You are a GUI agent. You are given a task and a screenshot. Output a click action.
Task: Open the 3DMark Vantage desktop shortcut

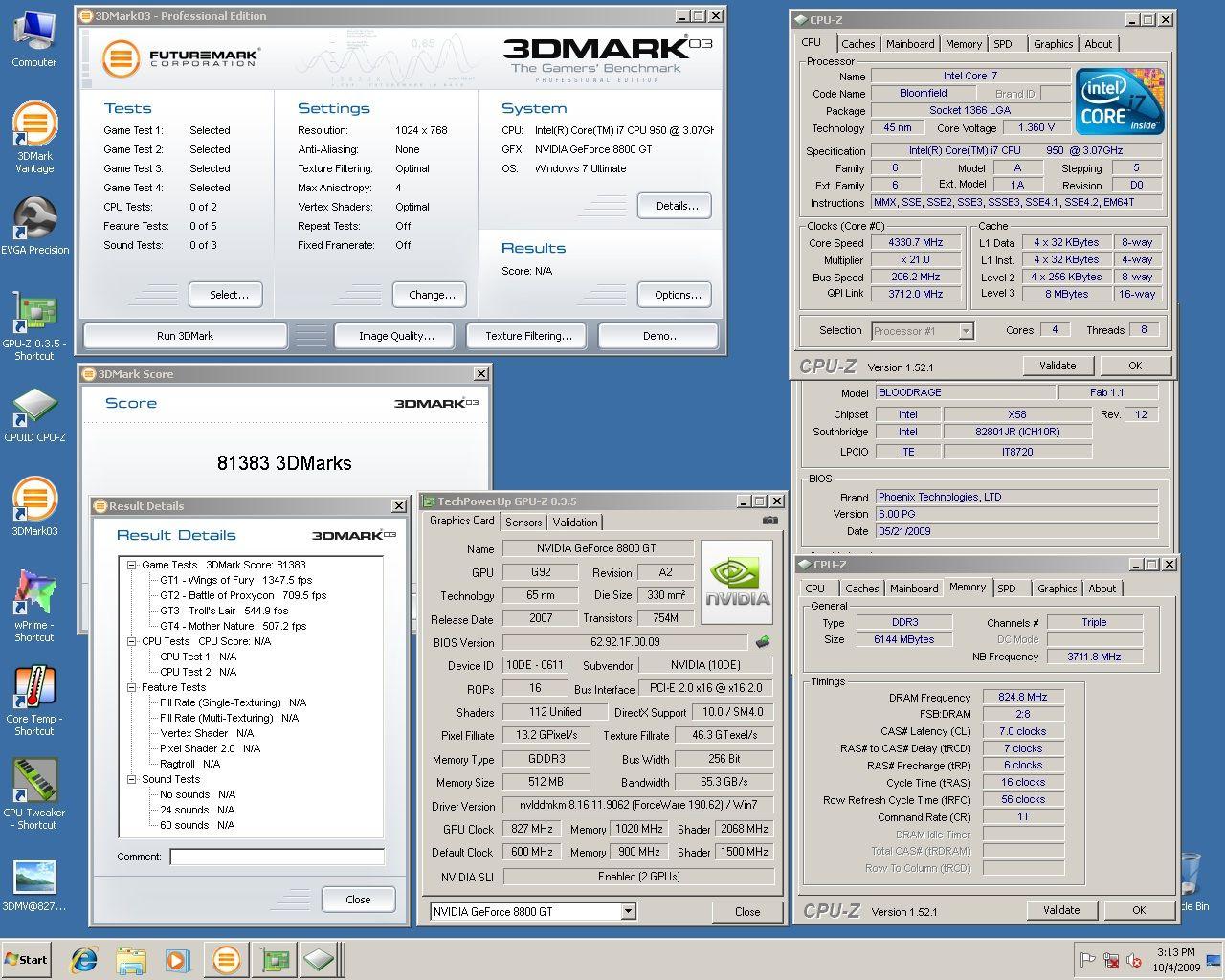tap(34, 139)
